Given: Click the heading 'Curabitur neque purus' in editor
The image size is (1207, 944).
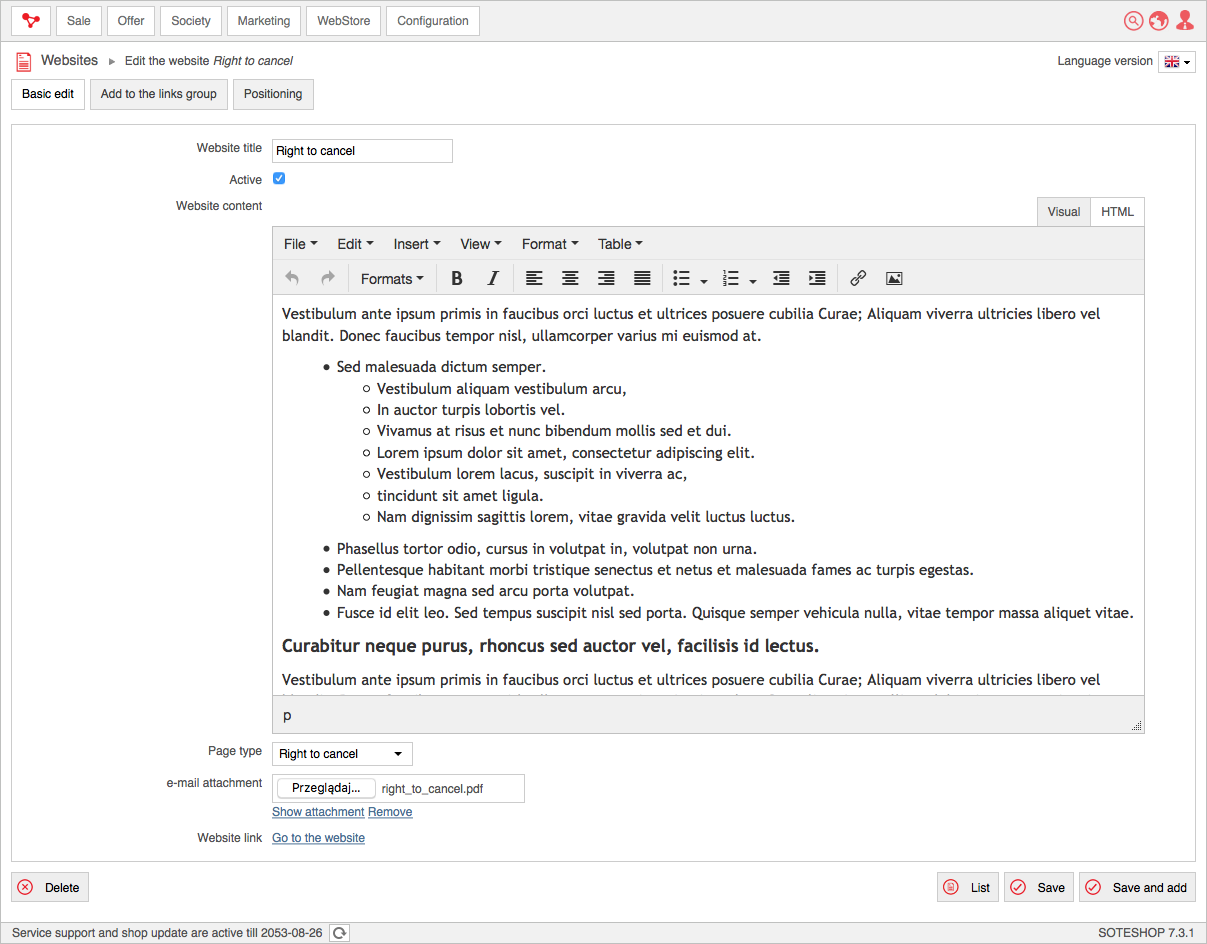Looking at the screenshot, I should [x=550, y=646].
